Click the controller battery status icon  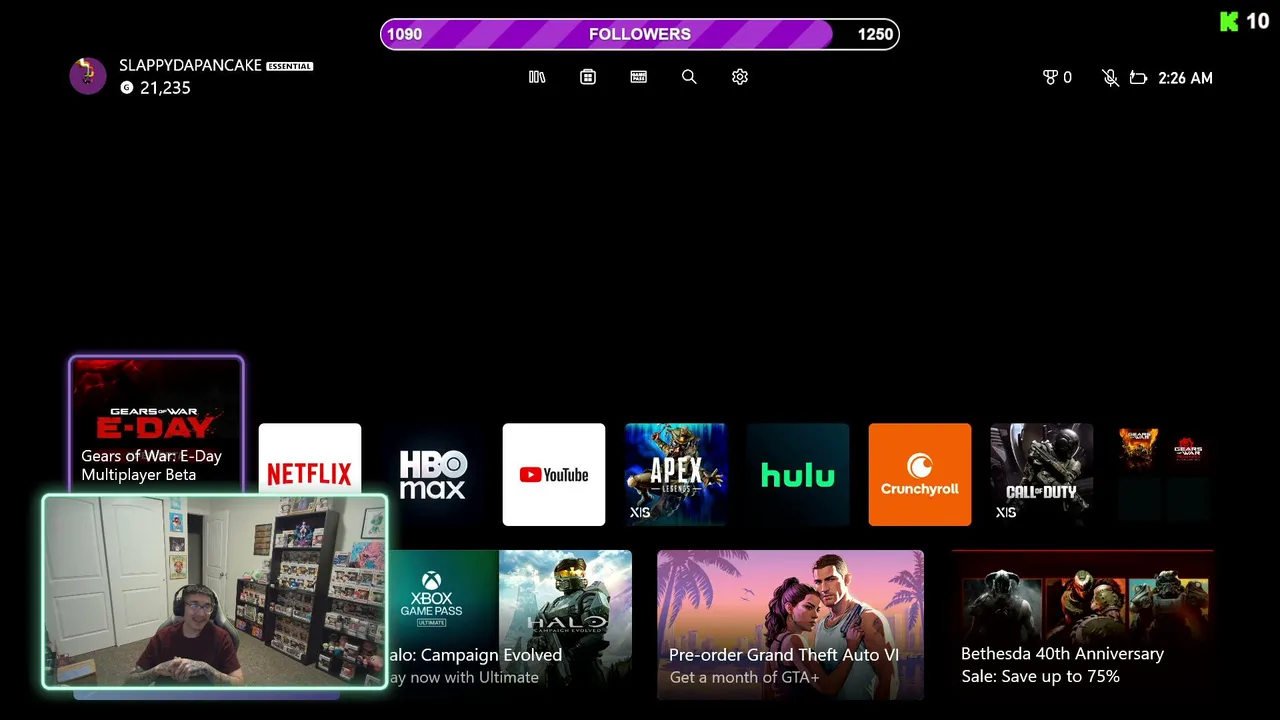coord(1138,78)
